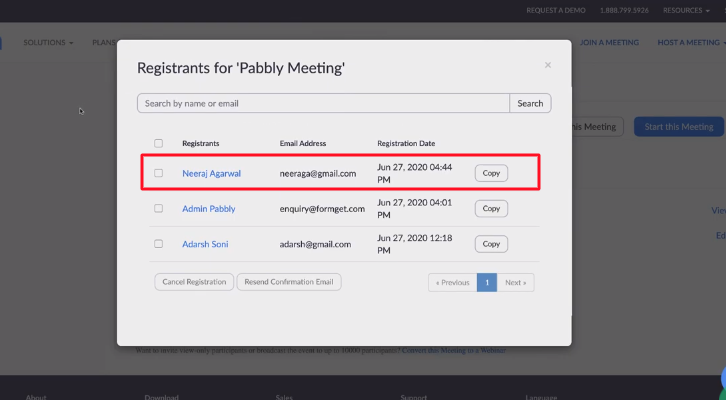The height and width of the screenshot is (400, 726).
Task: Click Cancel Registration button
Action: (x=194, y=282)
